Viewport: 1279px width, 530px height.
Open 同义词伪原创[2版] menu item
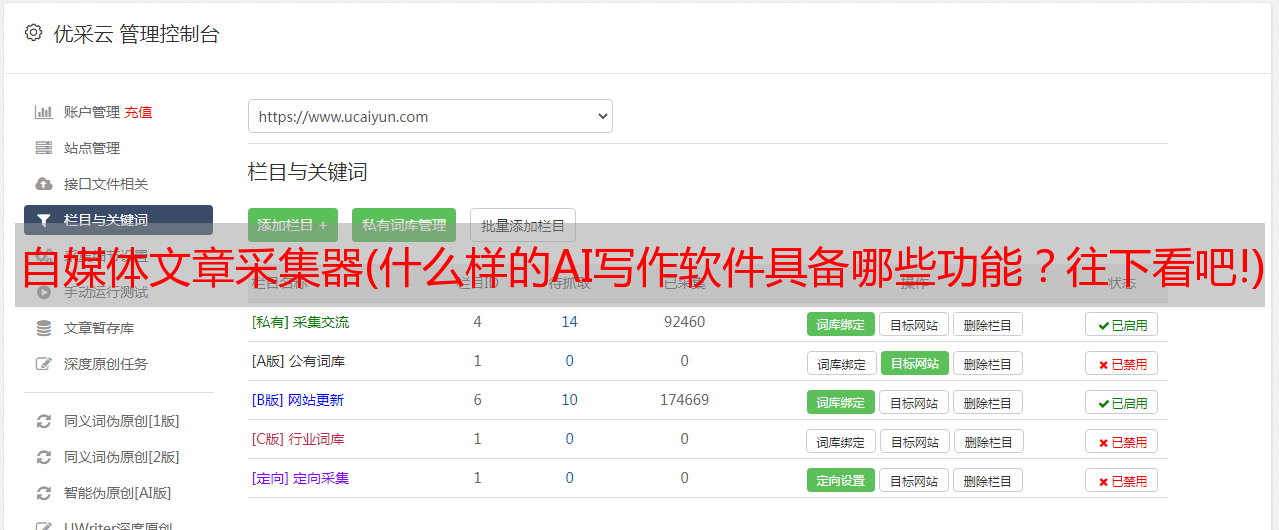122,457
